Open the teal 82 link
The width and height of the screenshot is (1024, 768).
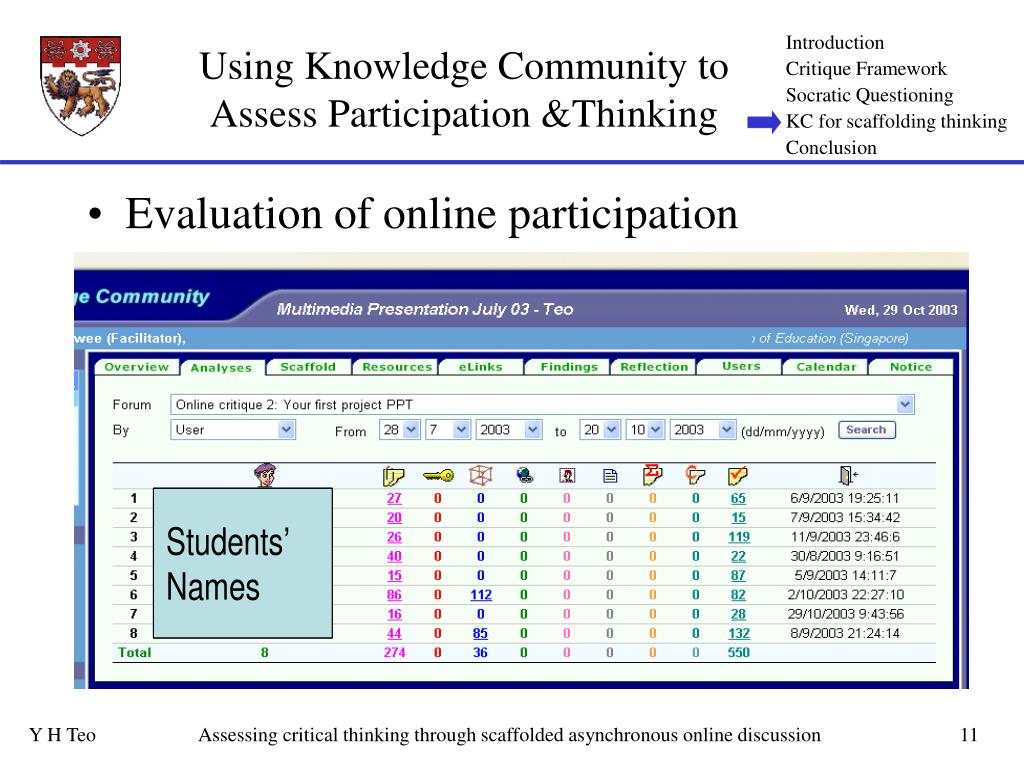(738, 595)
